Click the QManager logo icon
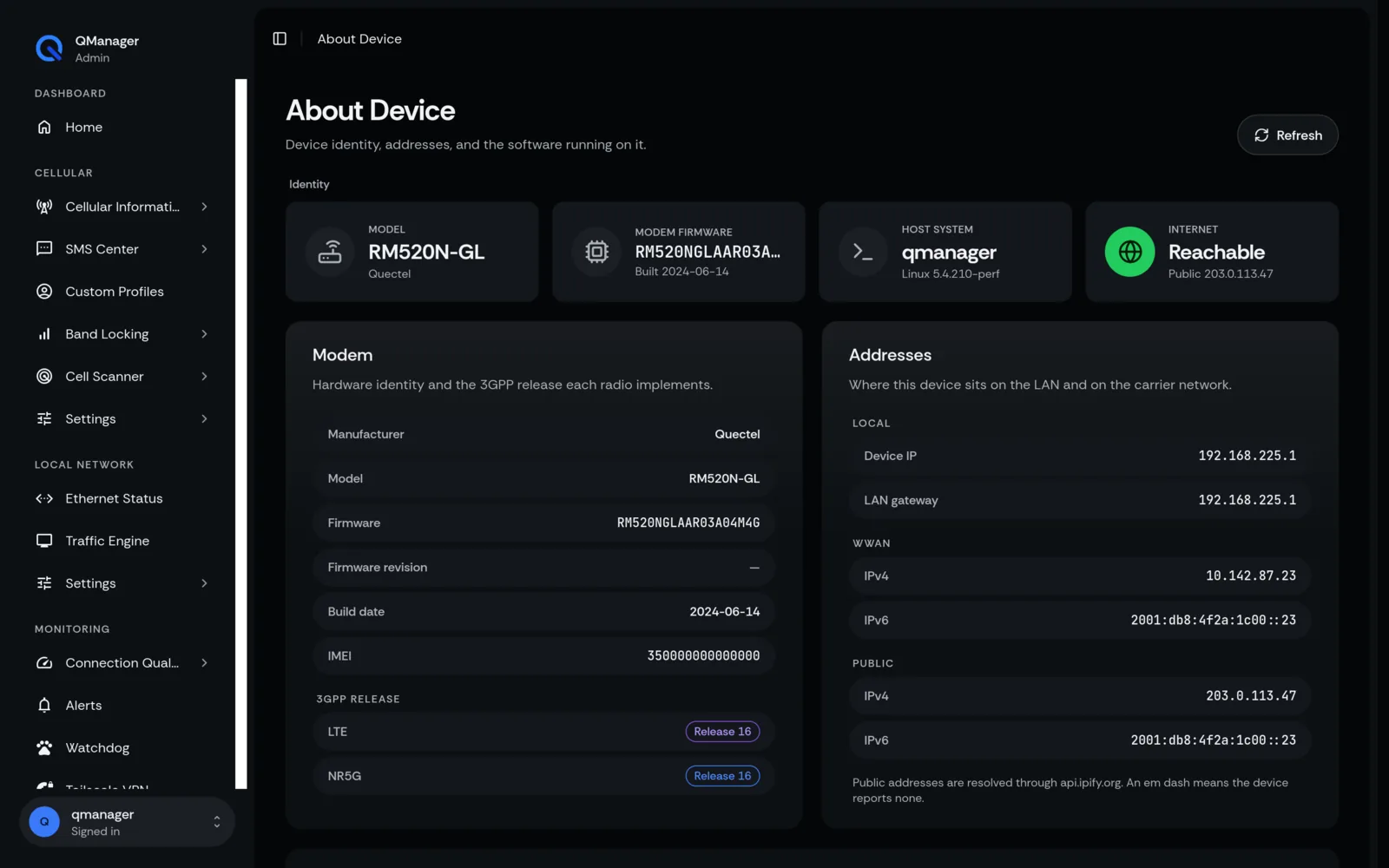This screenshot has width=1389, height=868. tap(49, 49)
